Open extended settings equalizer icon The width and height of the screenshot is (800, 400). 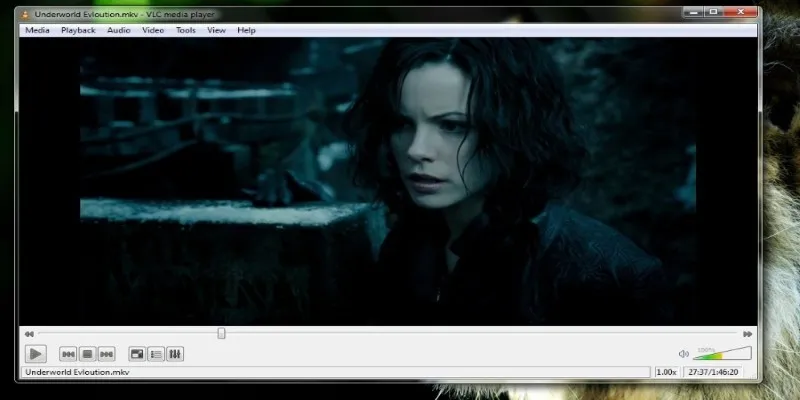click(174, 354)
